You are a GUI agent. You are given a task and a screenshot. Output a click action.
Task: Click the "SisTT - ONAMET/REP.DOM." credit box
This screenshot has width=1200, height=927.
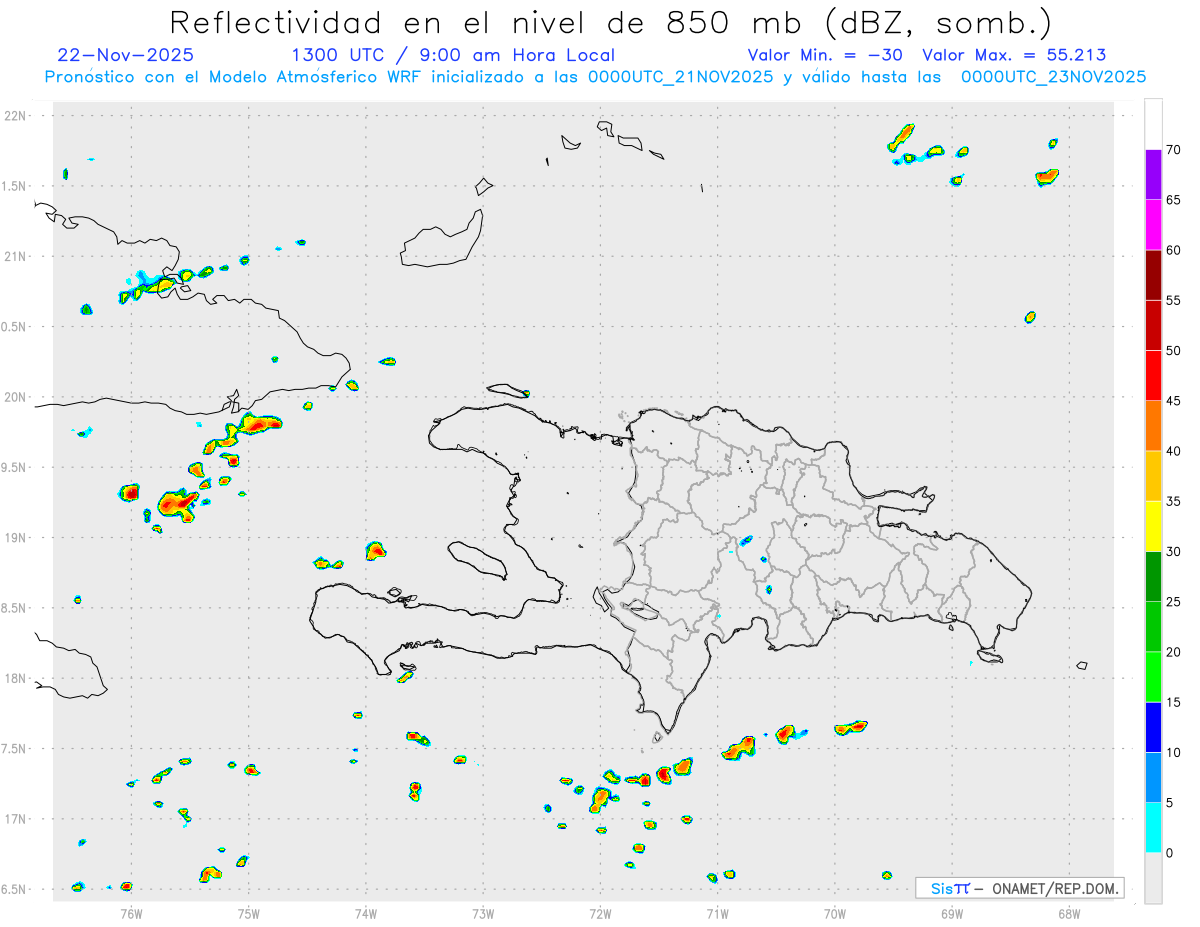point(1019,888)
